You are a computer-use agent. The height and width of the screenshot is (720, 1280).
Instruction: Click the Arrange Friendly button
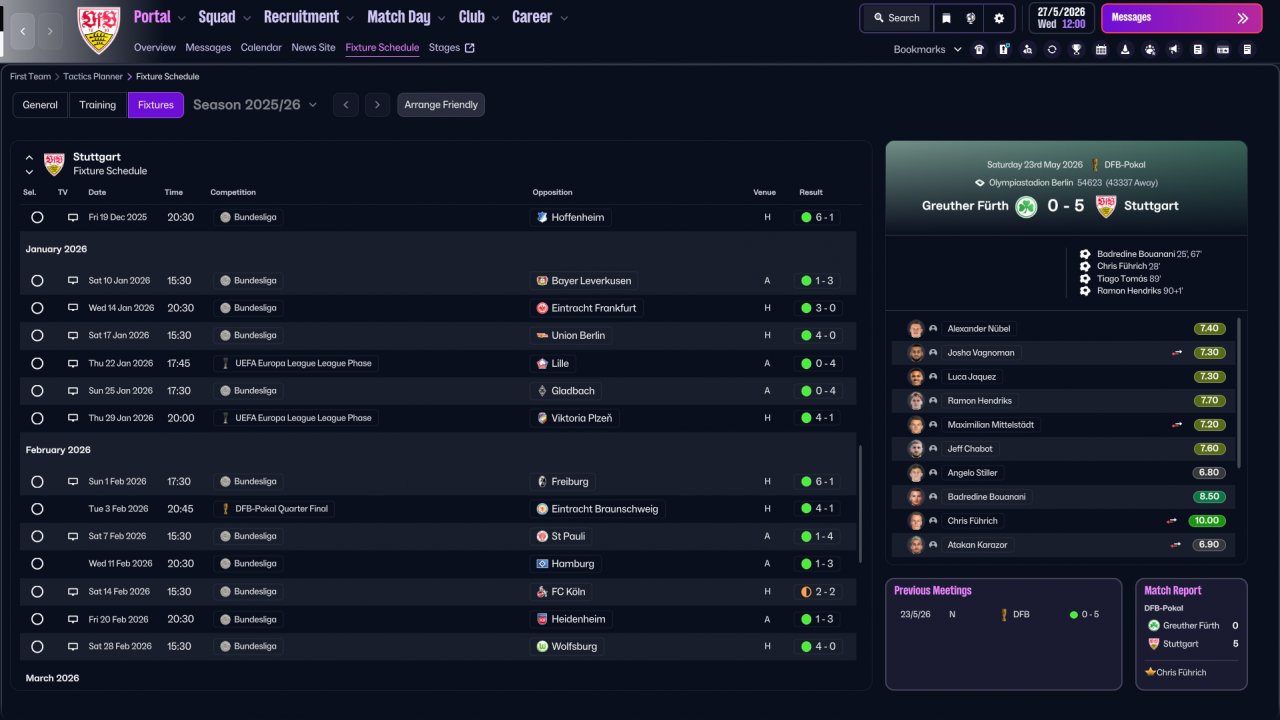[x=441, y=105]
